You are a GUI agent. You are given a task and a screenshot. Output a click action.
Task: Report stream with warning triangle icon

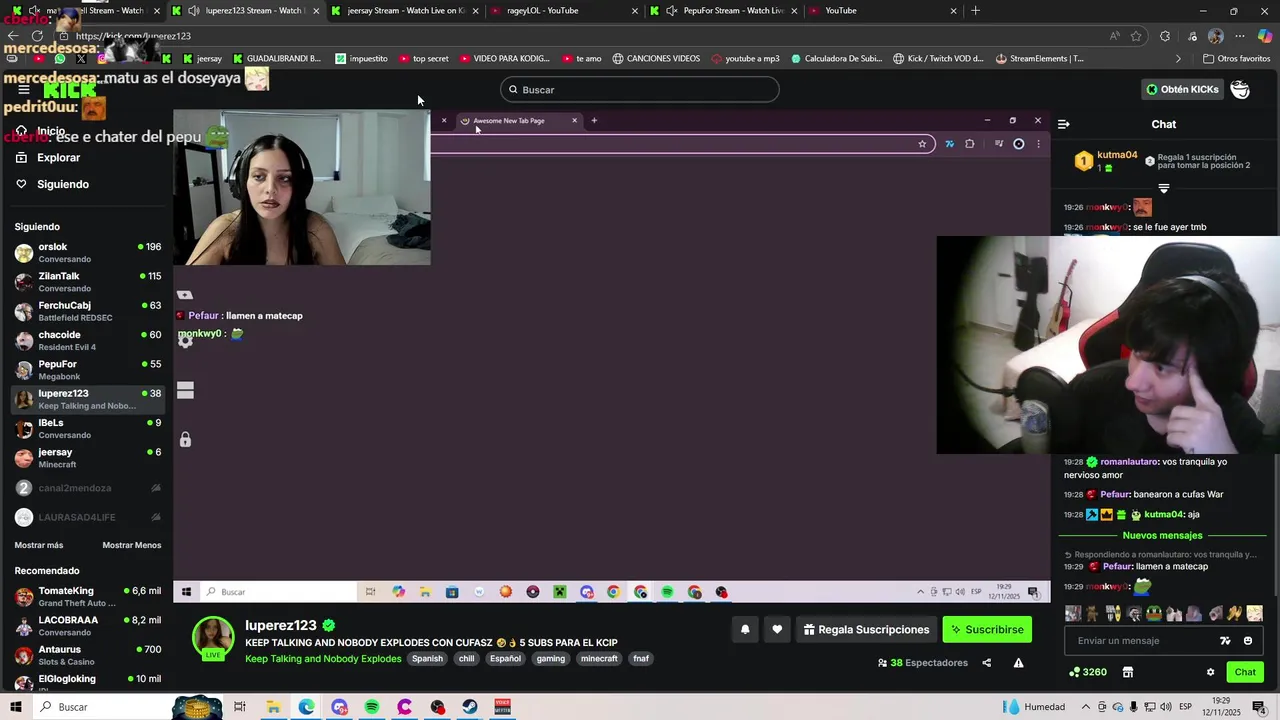(x=1018, y=663)
